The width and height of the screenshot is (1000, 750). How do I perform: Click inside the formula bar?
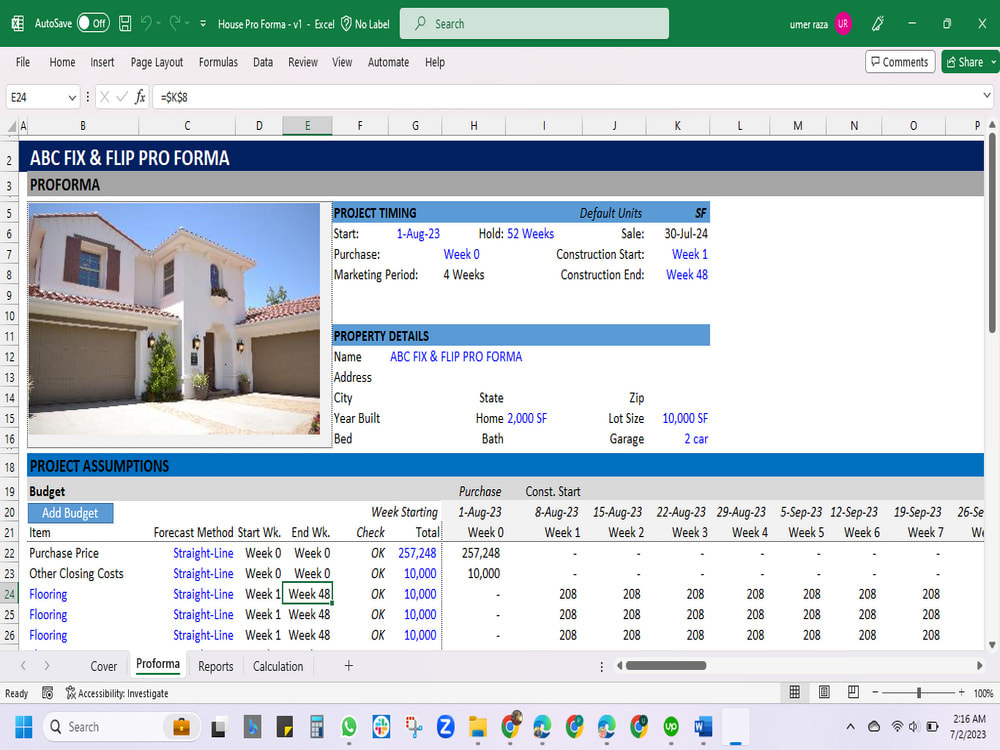(x=400, y=97)
